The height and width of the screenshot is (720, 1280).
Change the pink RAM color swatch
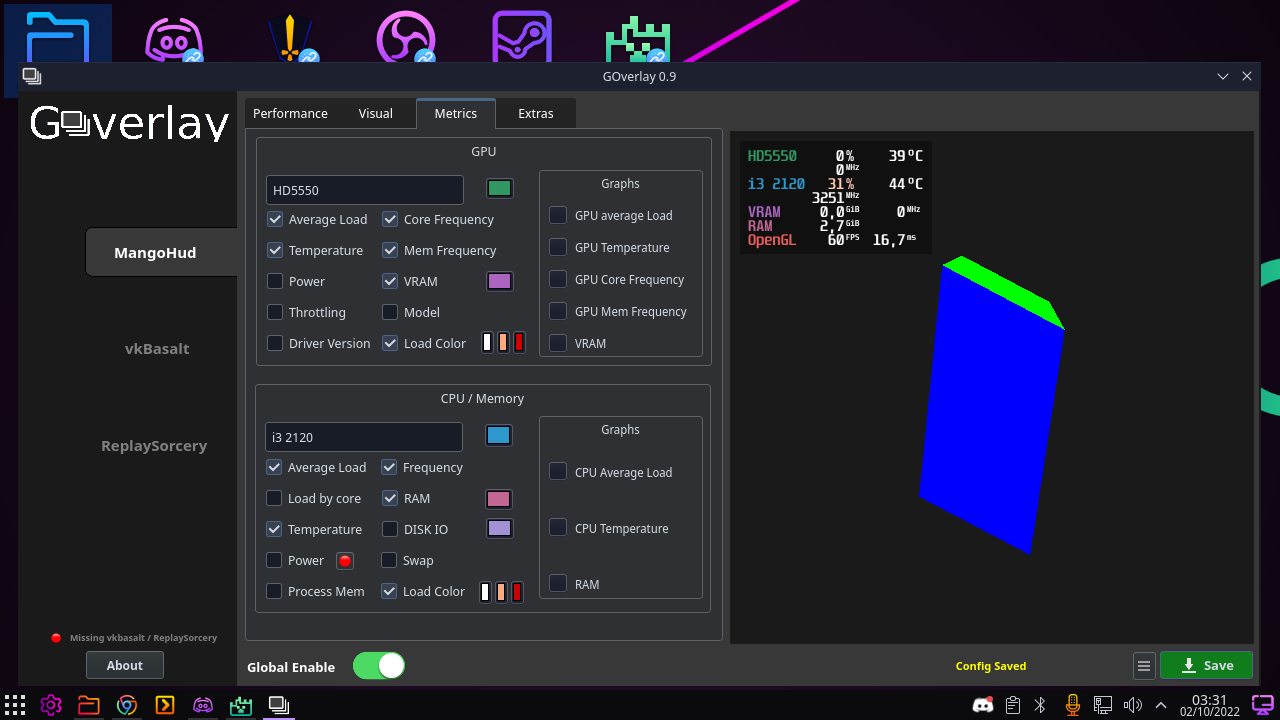pos(499,498)
